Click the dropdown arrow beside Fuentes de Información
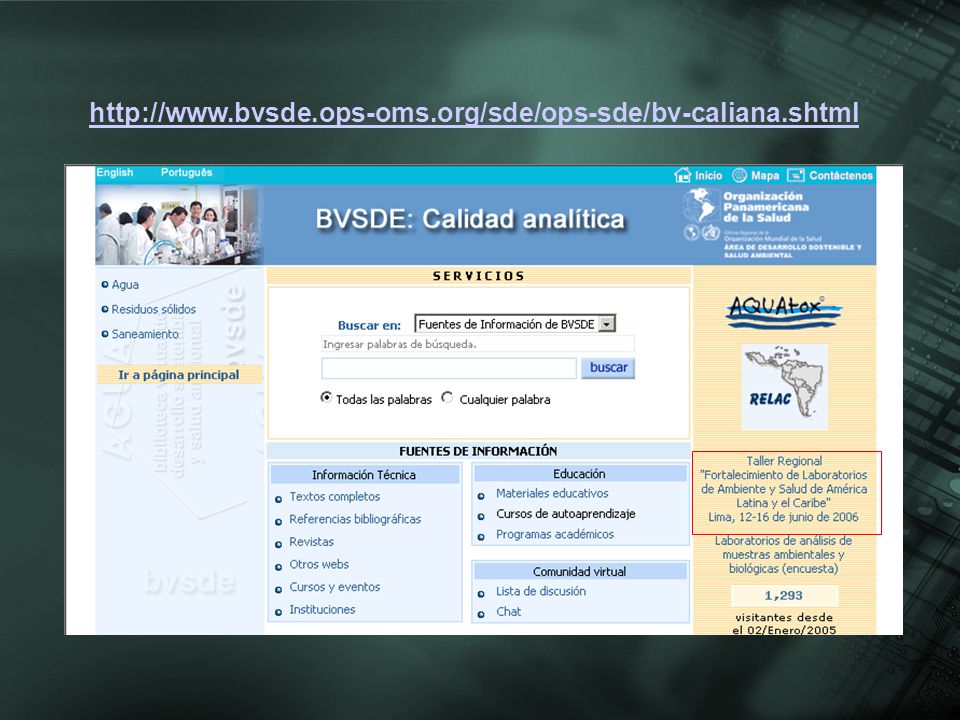960x720 pixels. (x=606, y=324)
